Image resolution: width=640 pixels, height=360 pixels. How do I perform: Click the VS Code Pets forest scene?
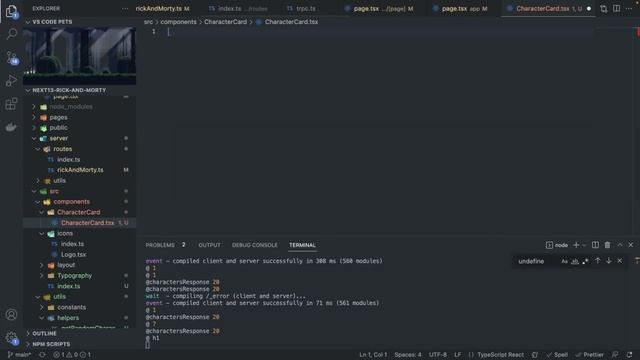[80, 56]
